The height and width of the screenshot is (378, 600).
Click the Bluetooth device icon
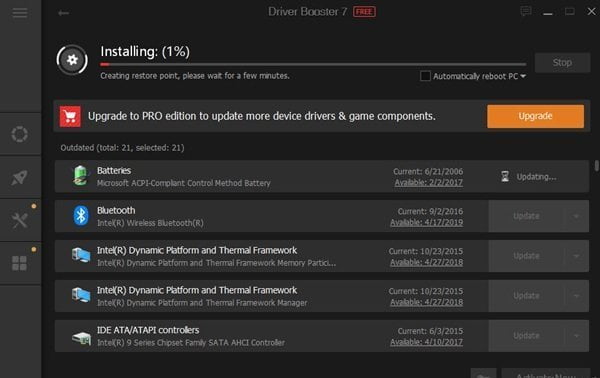tap(81, 216)
